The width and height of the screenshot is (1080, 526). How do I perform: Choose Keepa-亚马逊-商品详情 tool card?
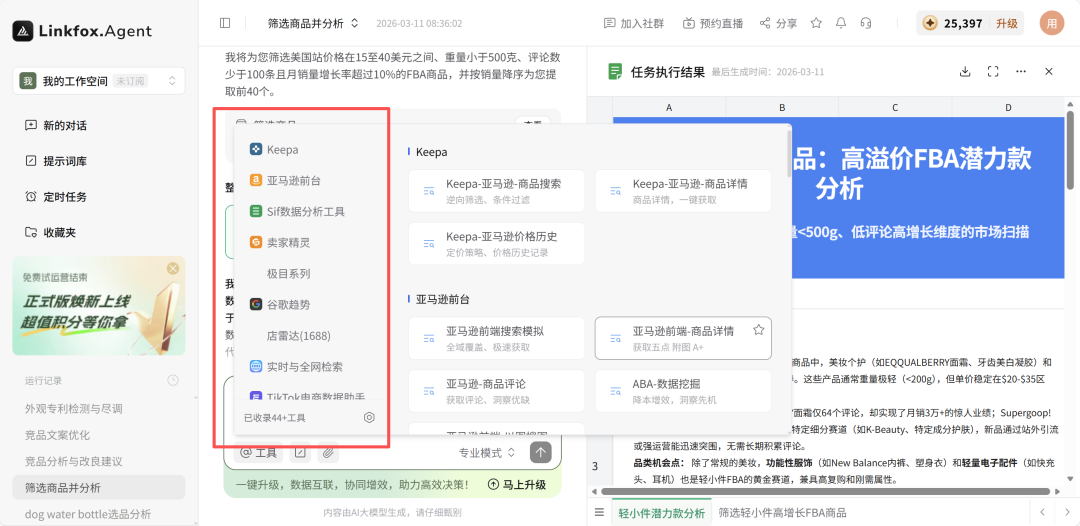point(683,191)
